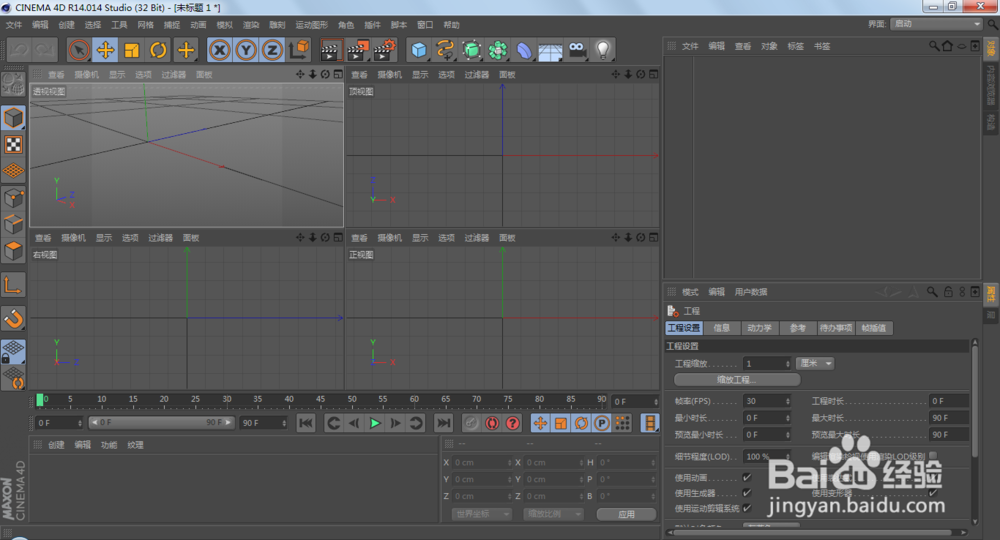Click the 缩放工程... button
Screen dimensions: 1000x540
[737, 379]
